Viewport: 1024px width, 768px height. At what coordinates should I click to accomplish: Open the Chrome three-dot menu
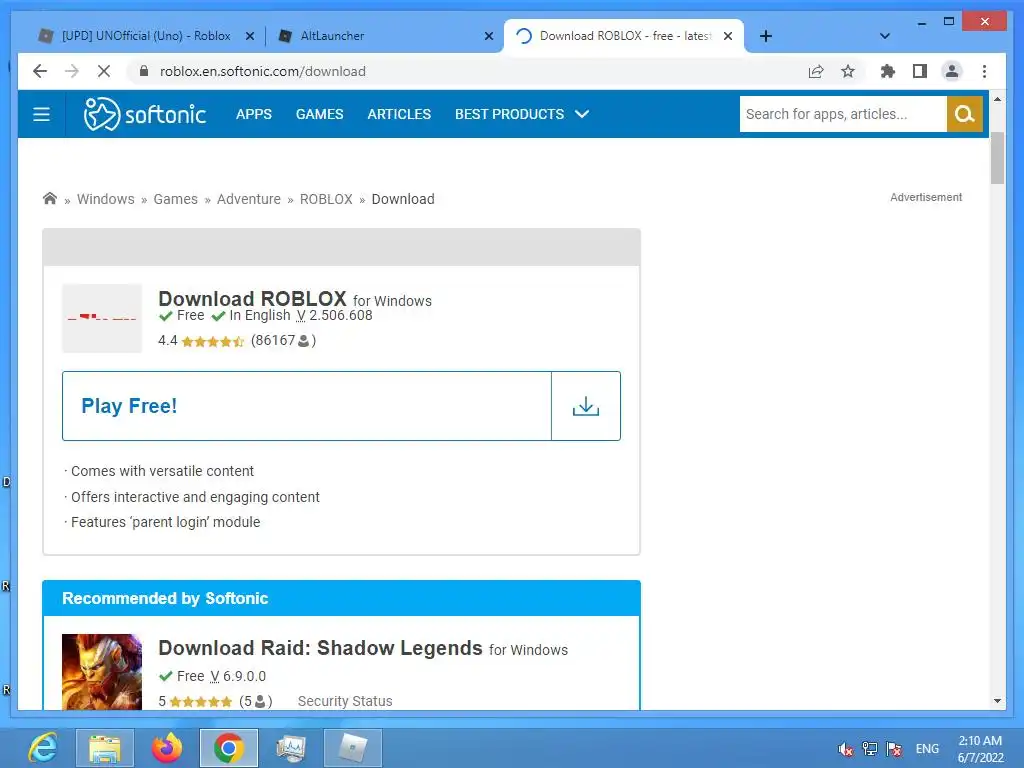pyautogui.click(x=984, y=71)
